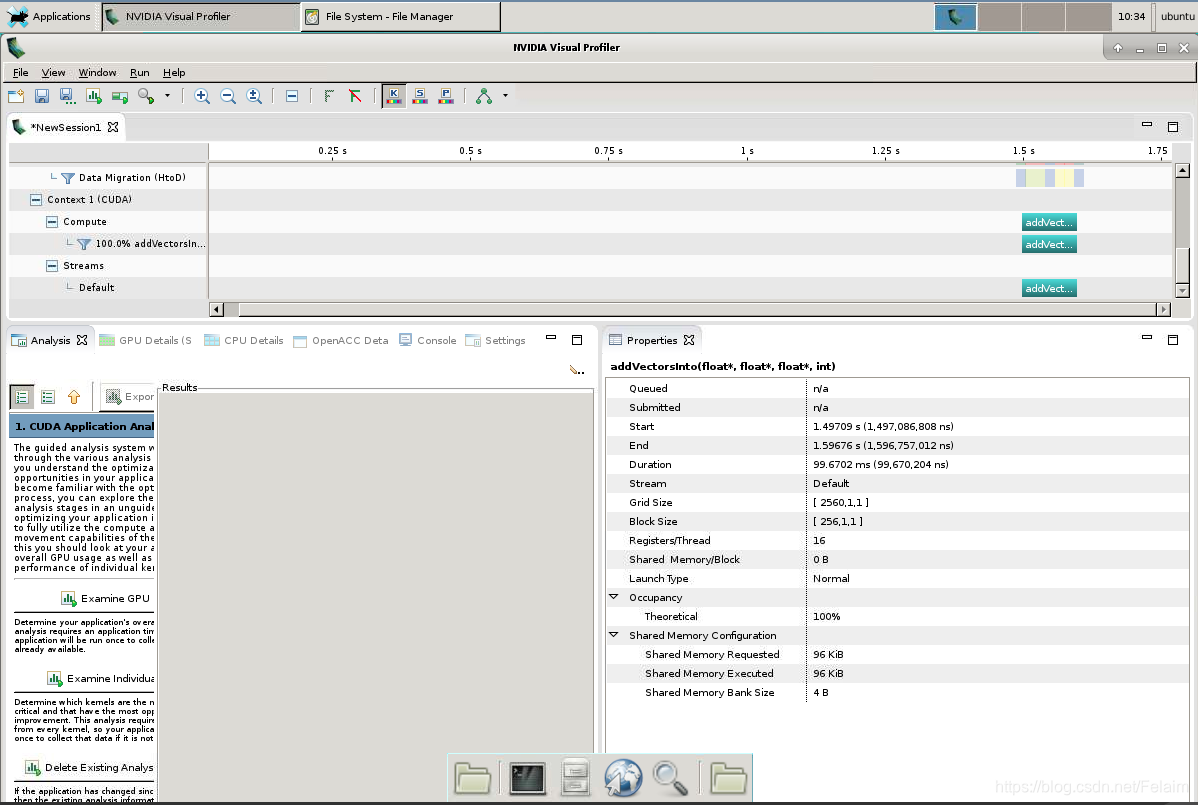Close the *NewSession1 tab
This screenshot has width=1198, height=805.
[x=113, y=127]
